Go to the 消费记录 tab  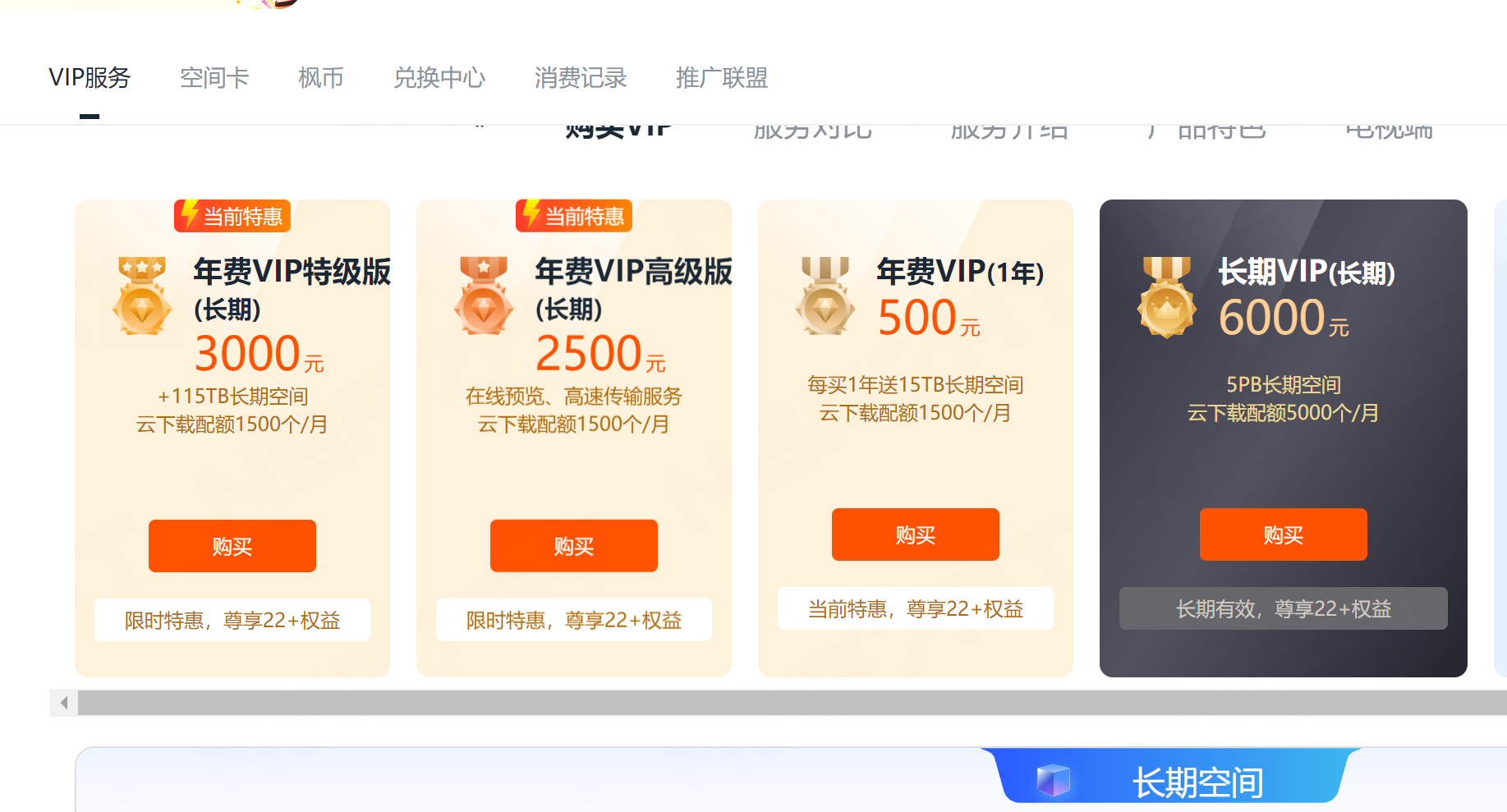(581, 78)
